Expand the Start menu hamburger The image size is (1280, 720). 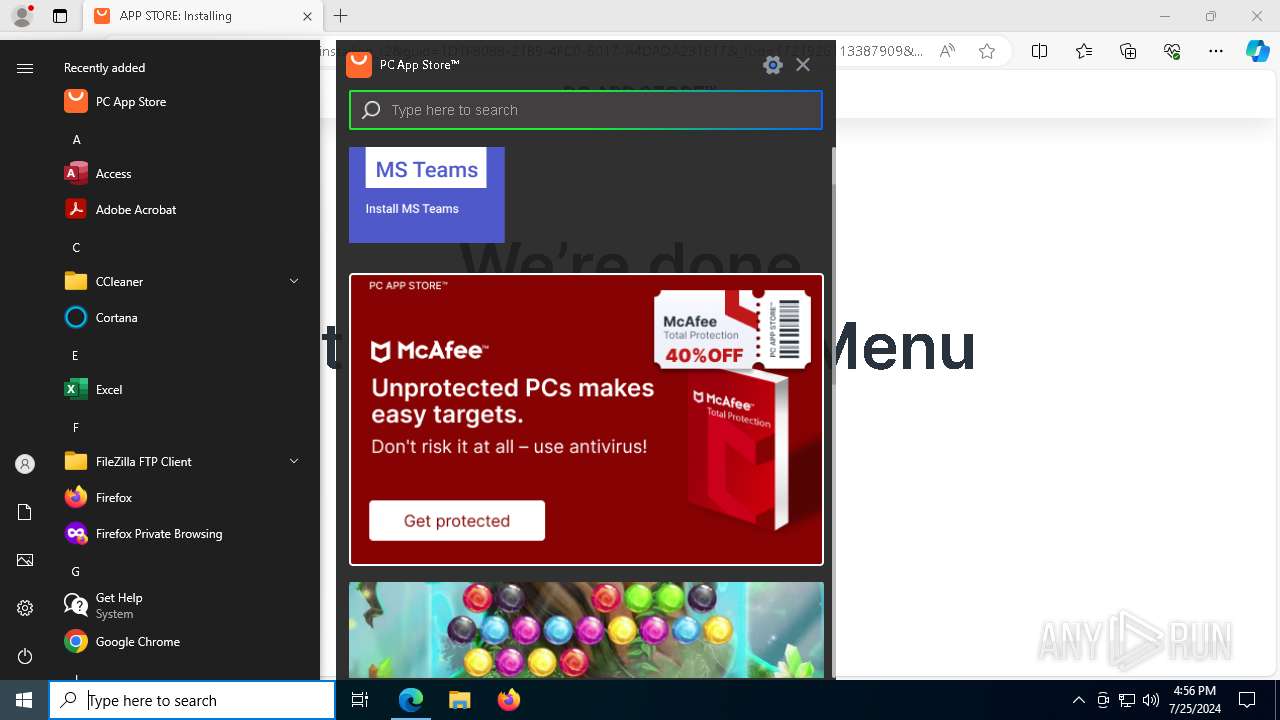coord(25,68)
